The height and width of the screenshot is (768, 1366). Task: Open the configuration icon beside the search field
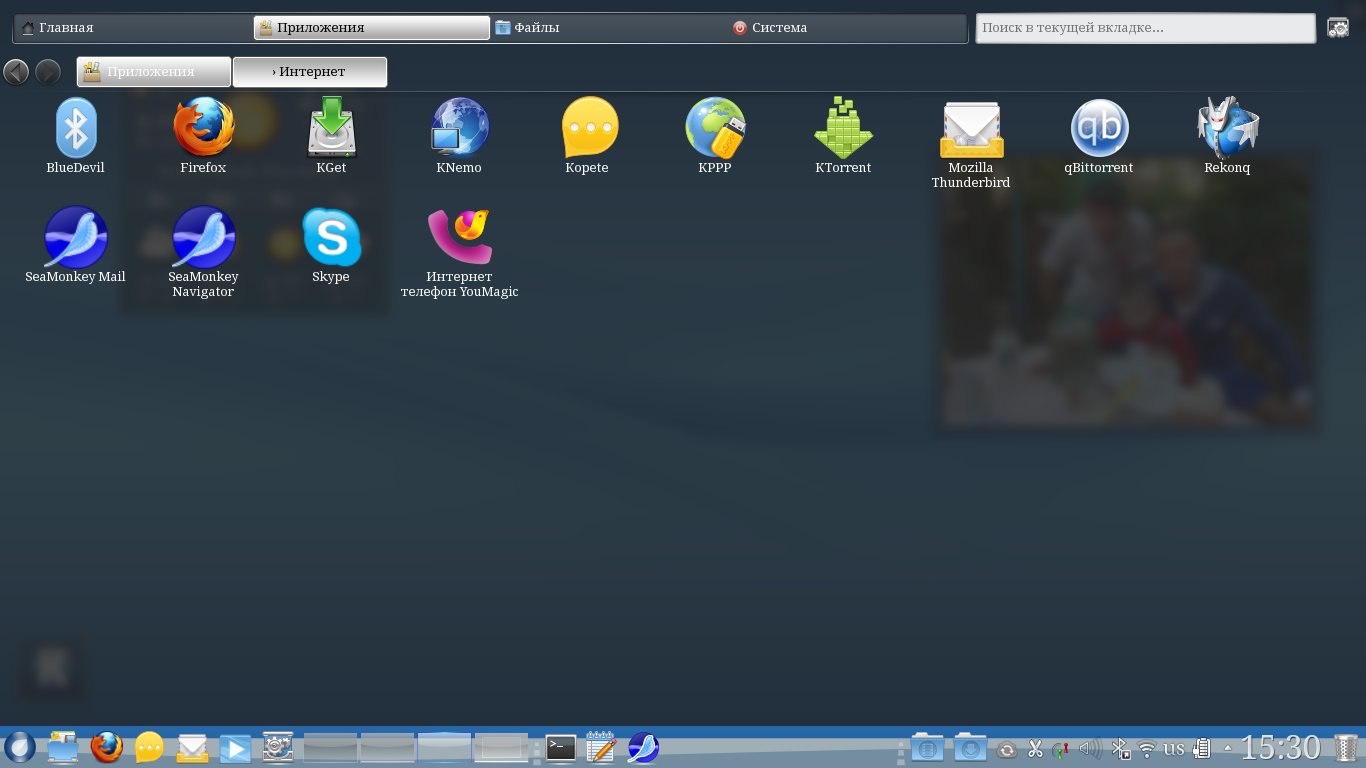click(1338, 28)
